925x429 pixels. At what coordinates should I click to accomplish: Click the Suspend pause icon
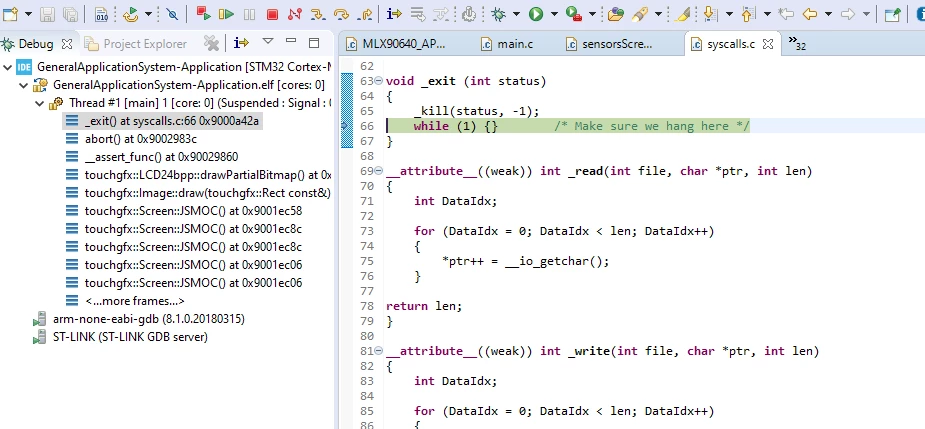tap(250, 14)
